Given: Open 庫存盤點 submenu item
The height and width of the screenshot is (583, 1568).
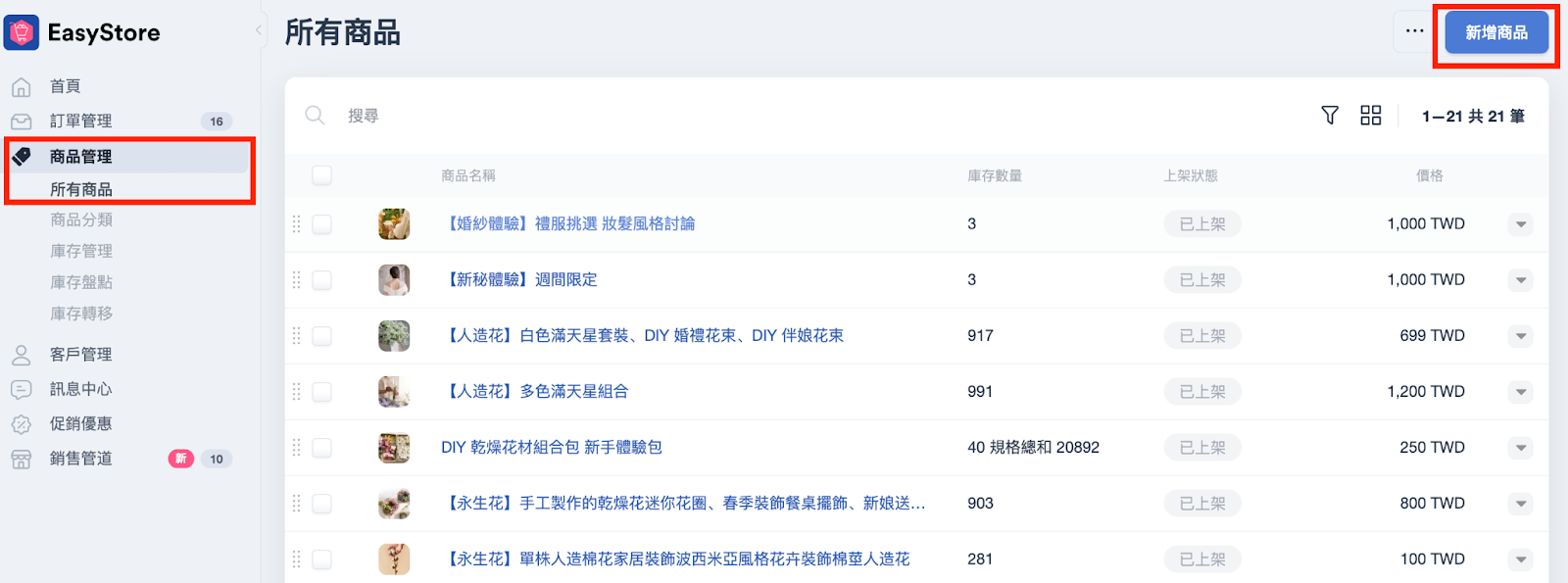Looking at the screenshot, I should point(81,282).
